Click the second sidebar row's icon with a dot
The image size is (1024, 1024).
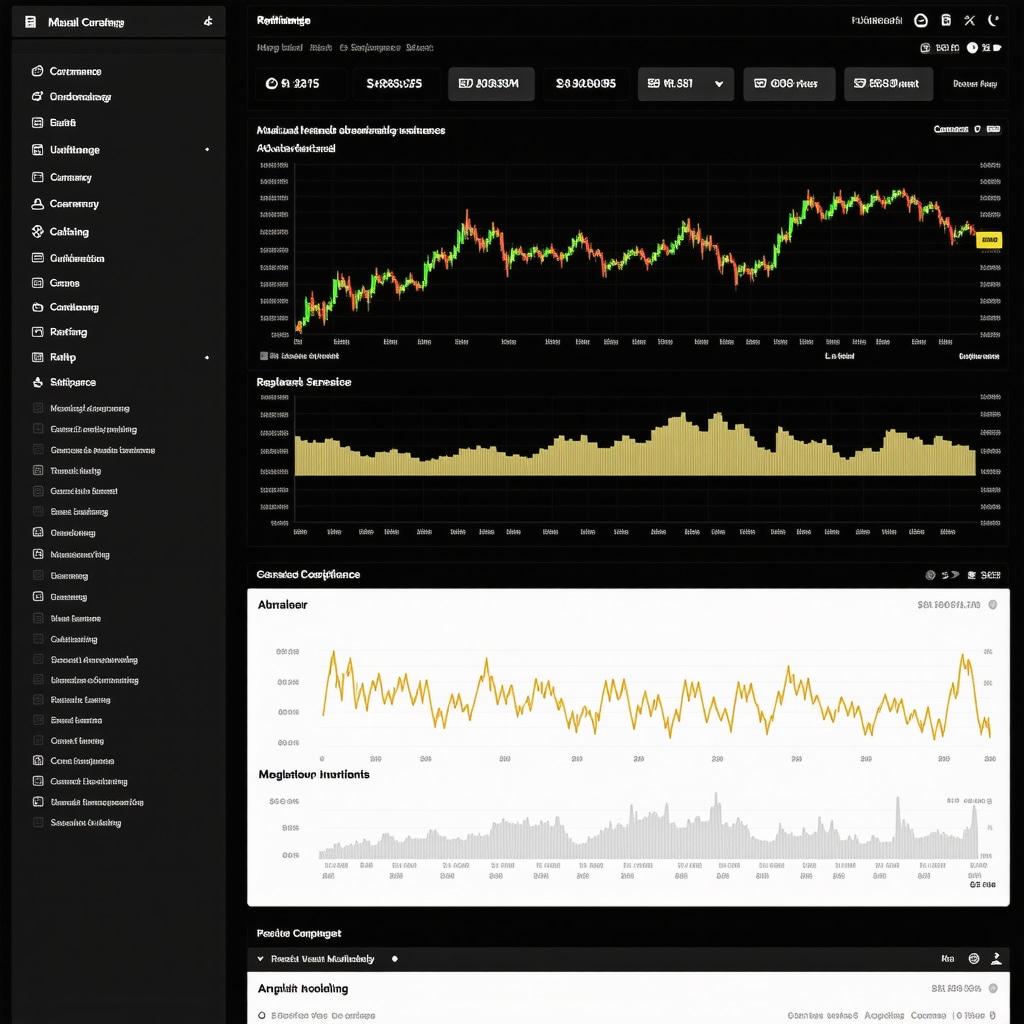click(37, 97)
